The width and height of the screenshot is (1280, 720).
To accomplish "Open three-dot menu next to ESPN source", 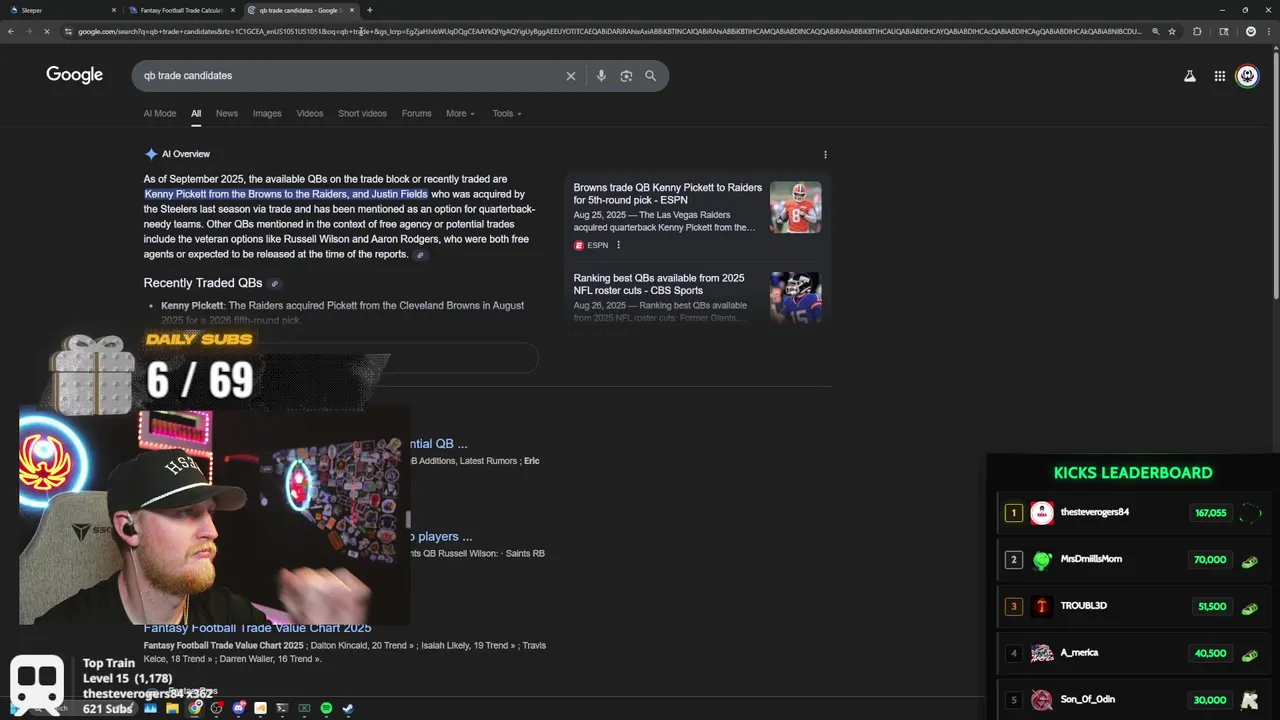I will coord(618,245).
